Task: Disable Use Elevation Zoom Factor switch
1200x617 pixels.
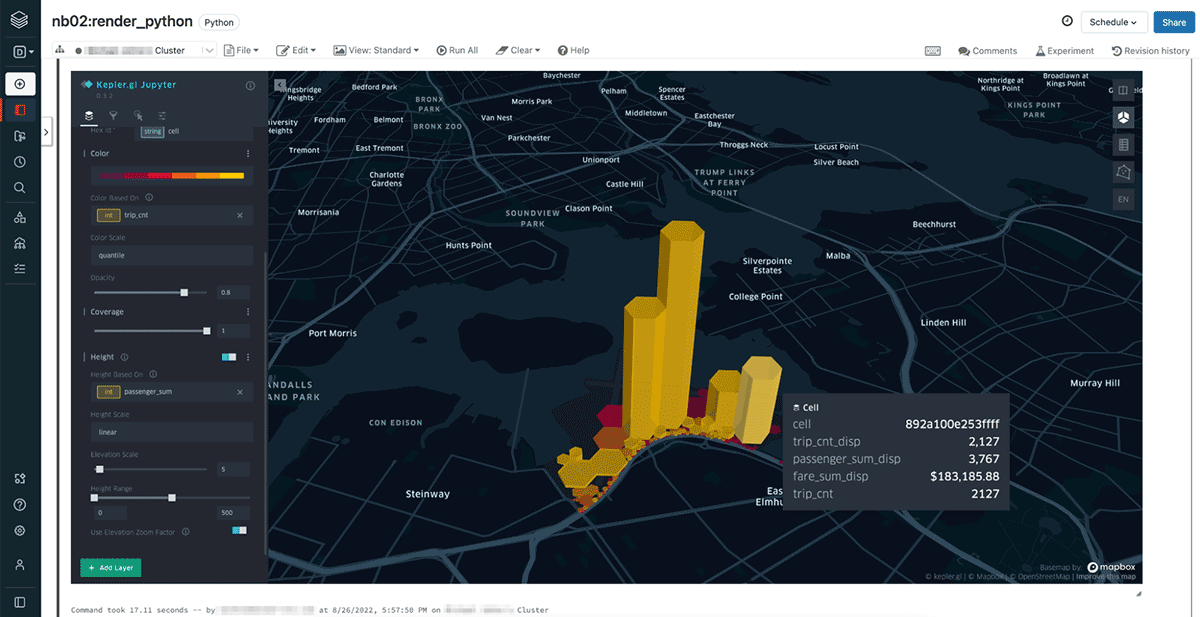Action: (239, 531)
